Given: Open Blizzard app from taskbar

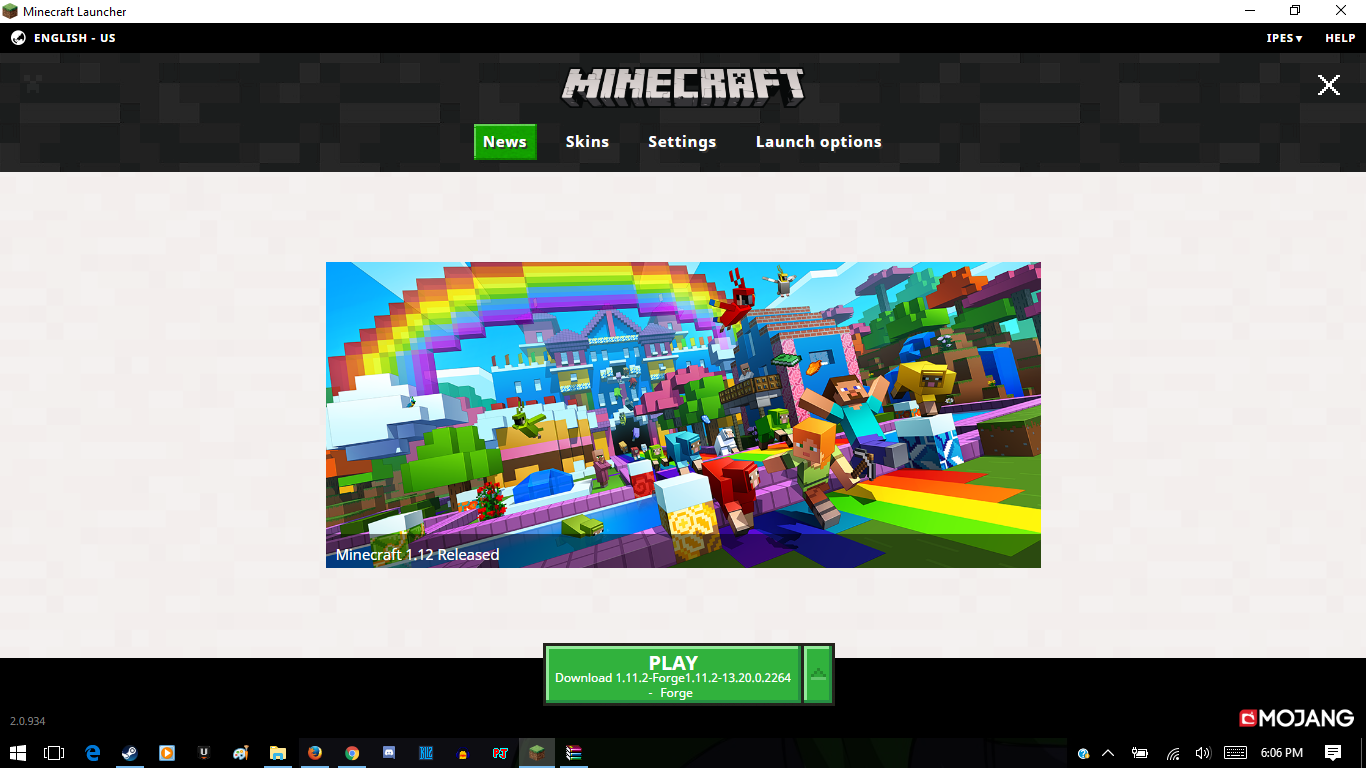Looking at the screenshot, I should pyautogui.click(x=426, y=753).
